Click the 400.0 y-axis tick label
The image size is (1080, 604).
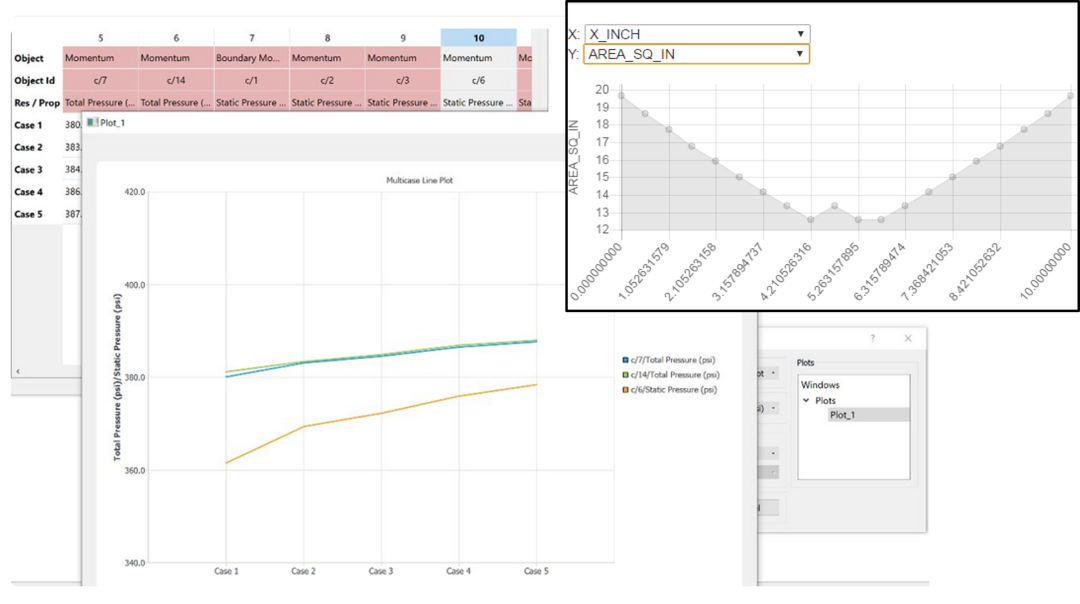[x=134, y=285]
